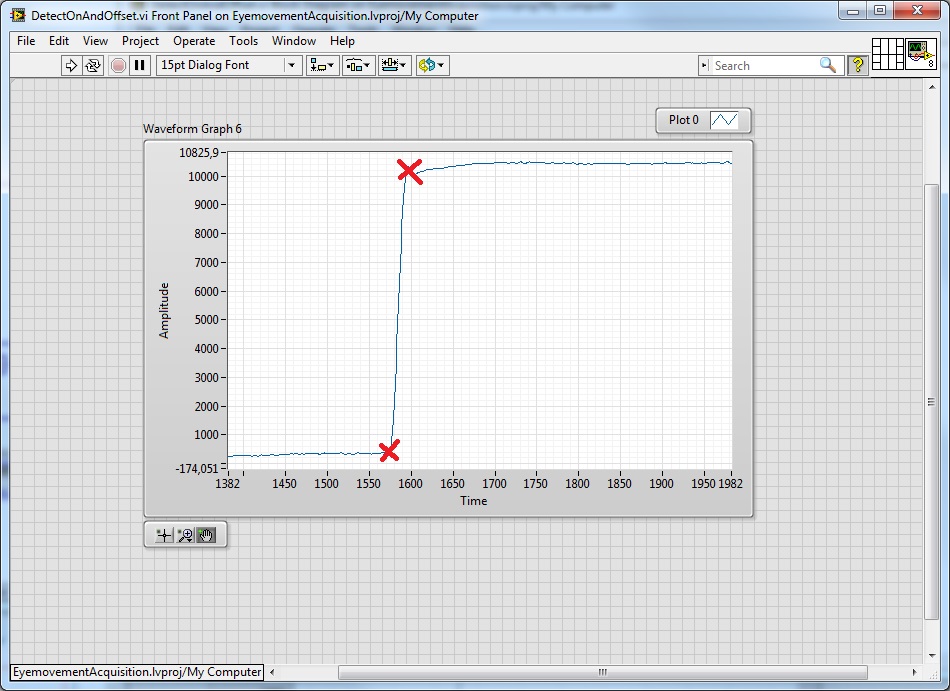Open the Tools menu
The width and height of the screenshot is (950, 691).
[244, 41]
